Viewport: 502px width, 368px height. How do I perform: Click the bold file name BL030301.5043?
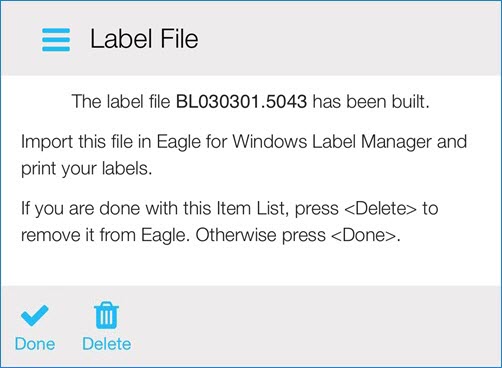[x=241, y=101]
